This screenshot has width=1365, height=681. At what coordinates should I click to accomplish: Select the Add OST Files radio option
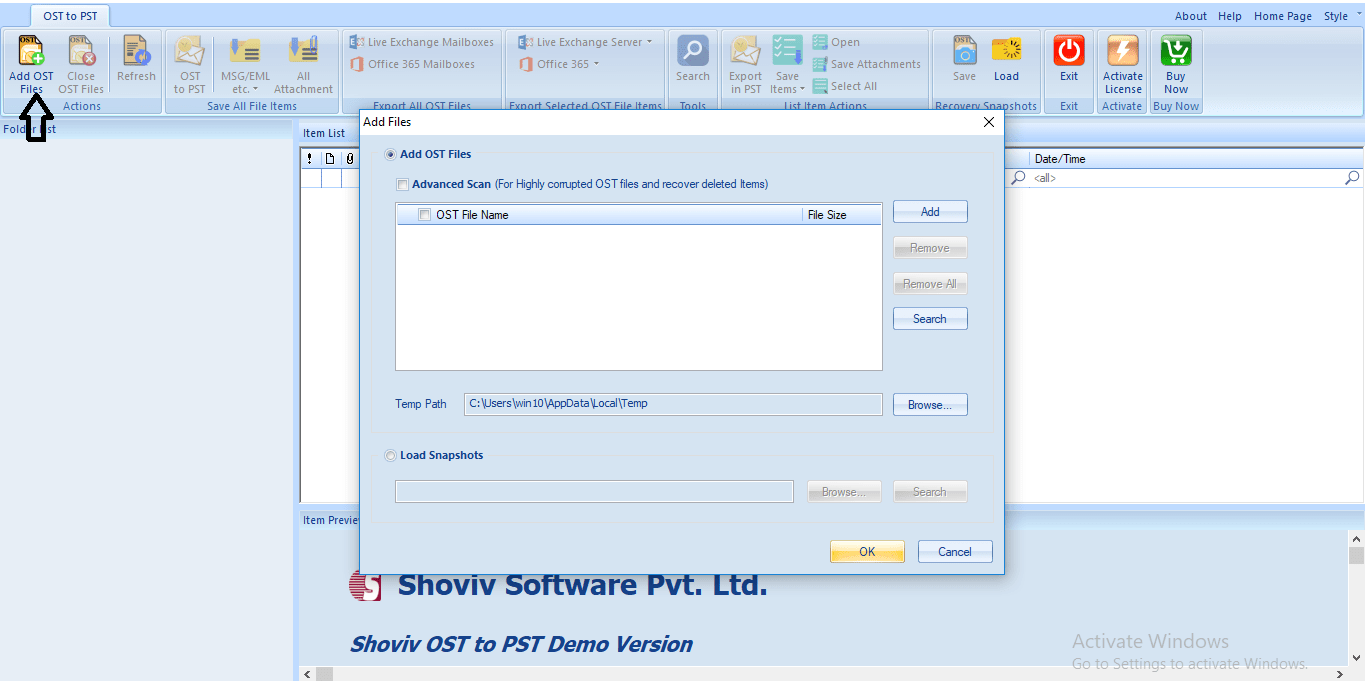[x=391, y=155]
